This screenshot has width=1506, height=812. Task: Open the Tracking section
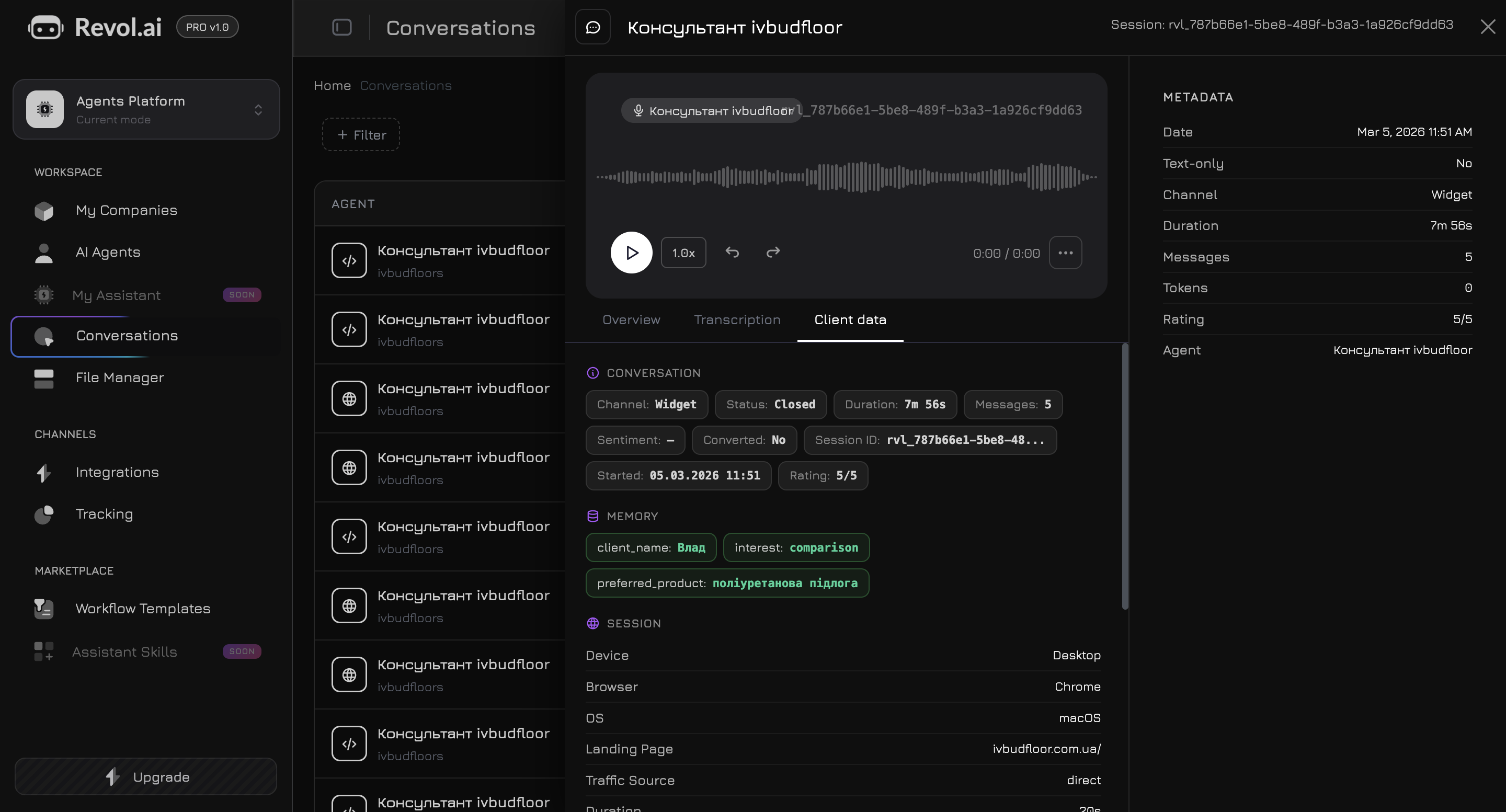click(x=104, y=514)
